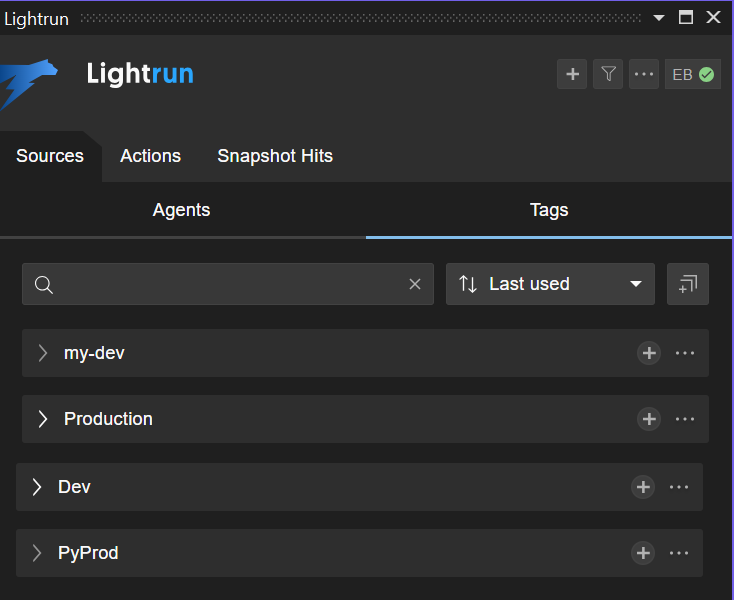The height and width of the screenshot is (600, 734).
Task: Click the collapse-all icon beside sort dropdown
Action: 688,284
